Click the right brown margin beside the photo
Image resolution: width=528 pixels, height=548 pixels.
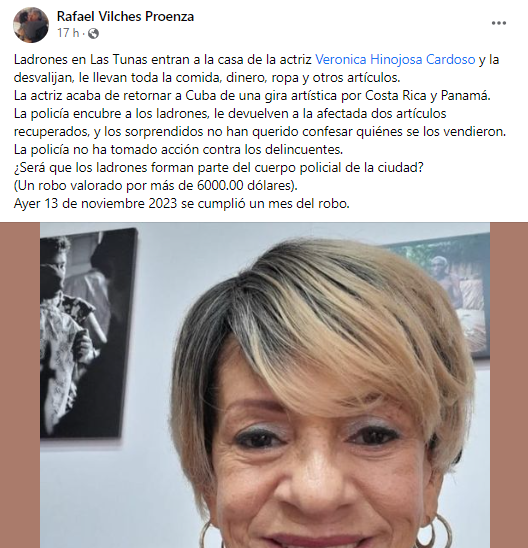tap(509, 385)
